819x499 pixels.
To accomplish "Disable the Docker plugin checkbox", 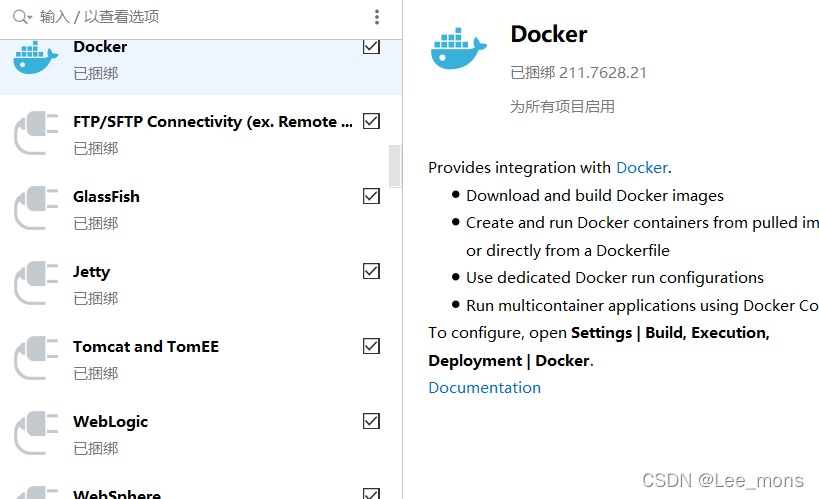I will (371, 46).
